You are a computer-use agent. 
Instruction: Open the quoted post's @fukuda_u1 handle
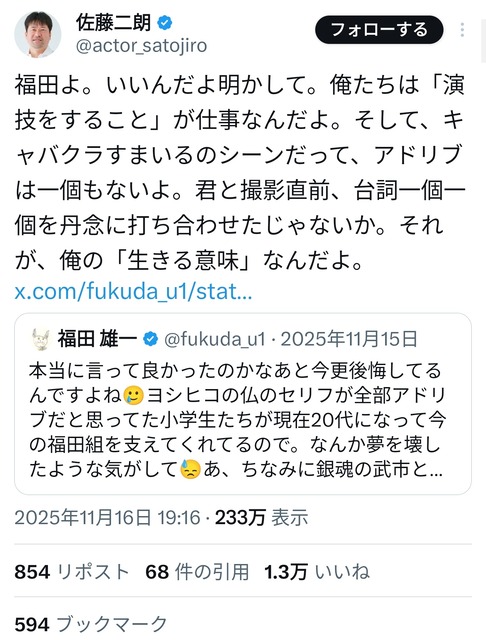pos(215,339)
